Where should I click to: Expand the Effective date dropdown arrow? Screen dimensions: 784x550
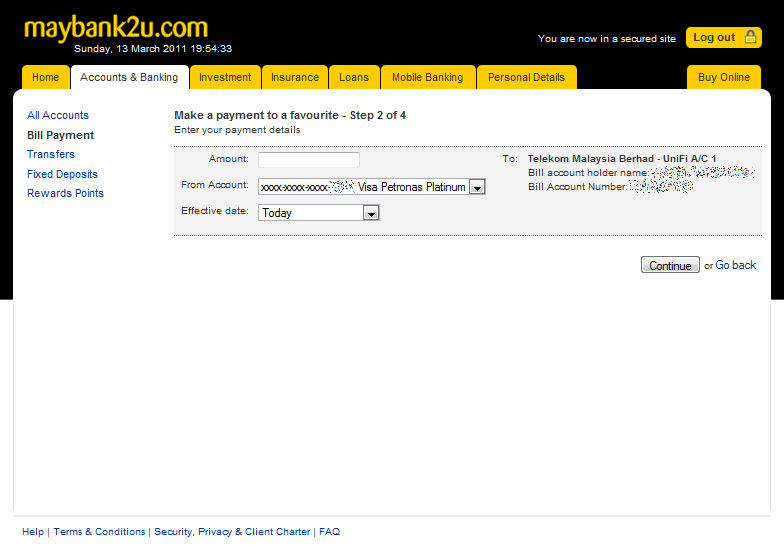pyautogui.click(x=371, y=213)
